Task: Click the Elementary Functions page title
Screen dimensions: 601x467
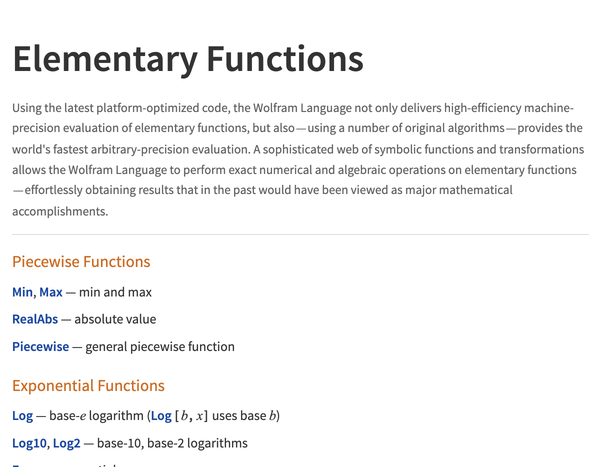Action: [188, 59]
